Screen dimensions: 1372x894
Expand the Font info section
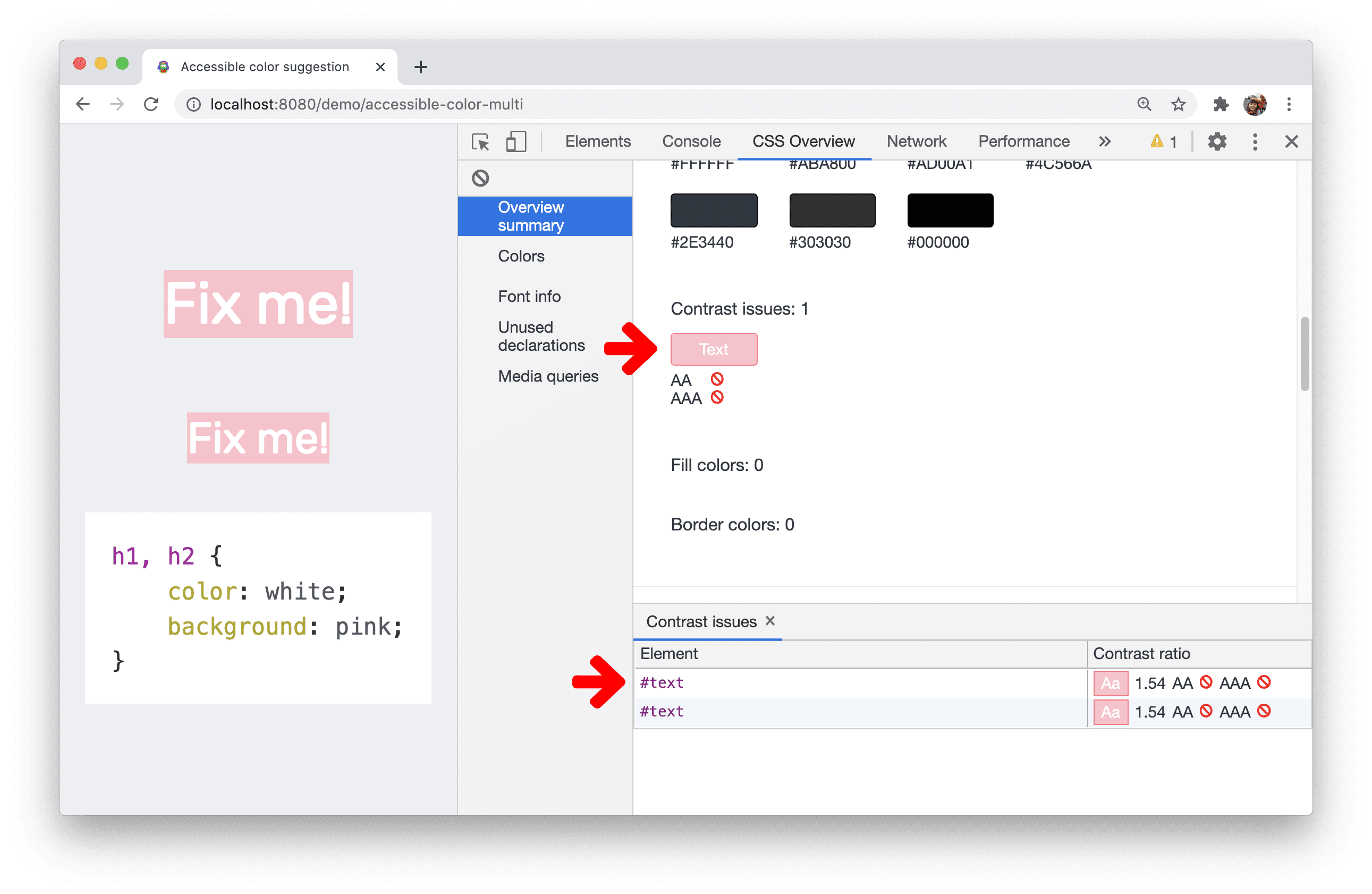tap(530, 296)
